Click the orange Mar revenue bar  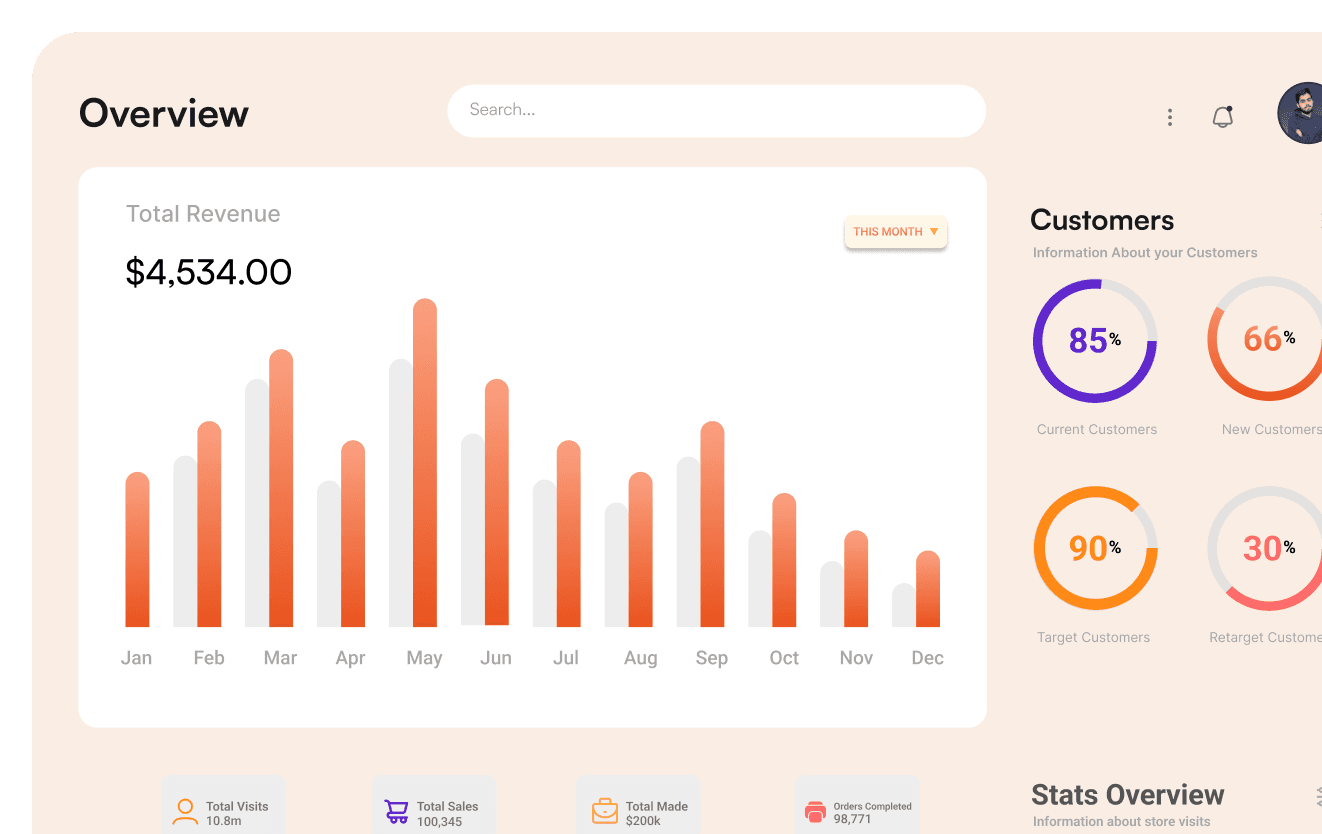tap(281, 488)
